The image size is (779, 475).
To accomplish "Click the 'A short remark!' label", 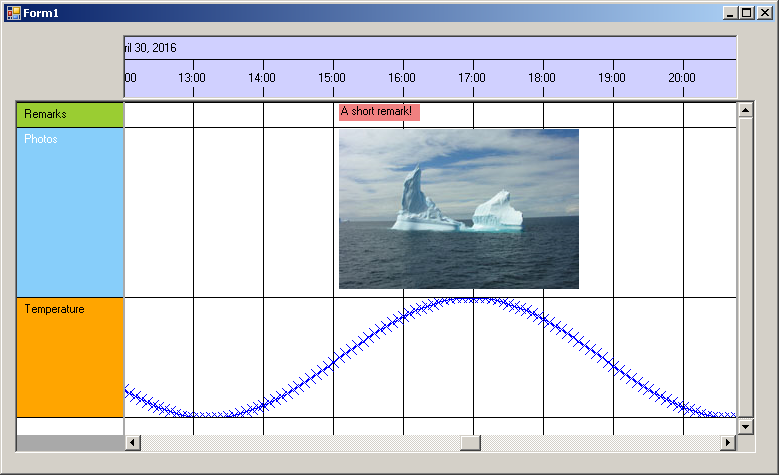I will pos(379,111).
